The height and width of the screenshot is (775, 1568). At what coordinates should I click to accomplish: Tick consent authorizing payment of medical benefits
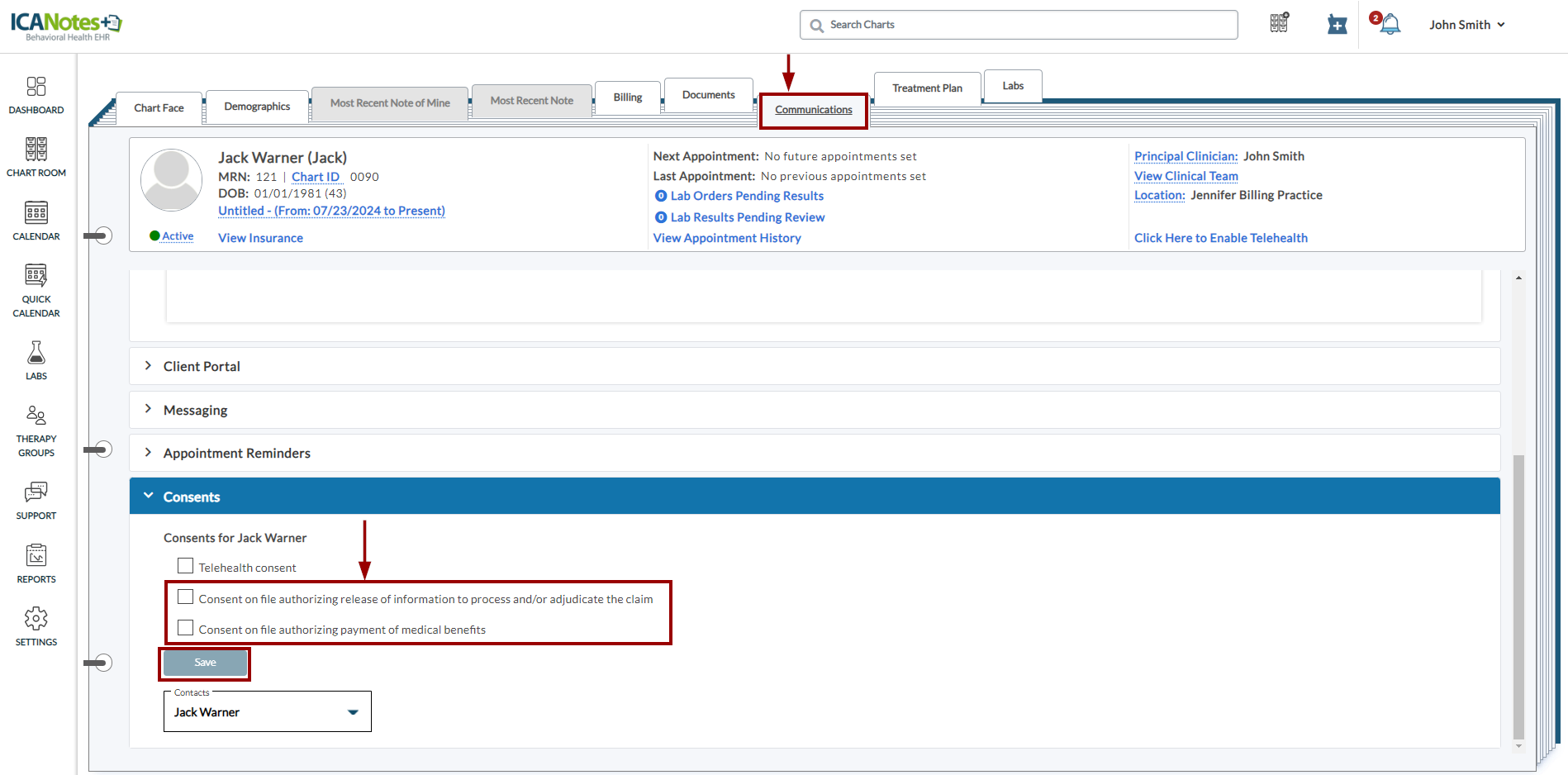186,628
